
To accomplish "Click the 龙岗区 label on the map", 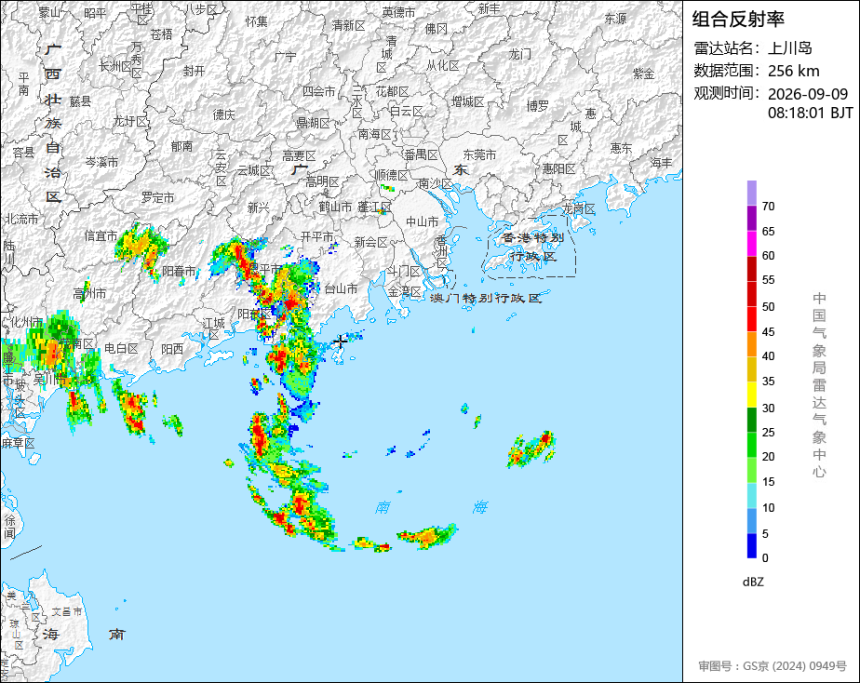I will (x=579, y=209).
